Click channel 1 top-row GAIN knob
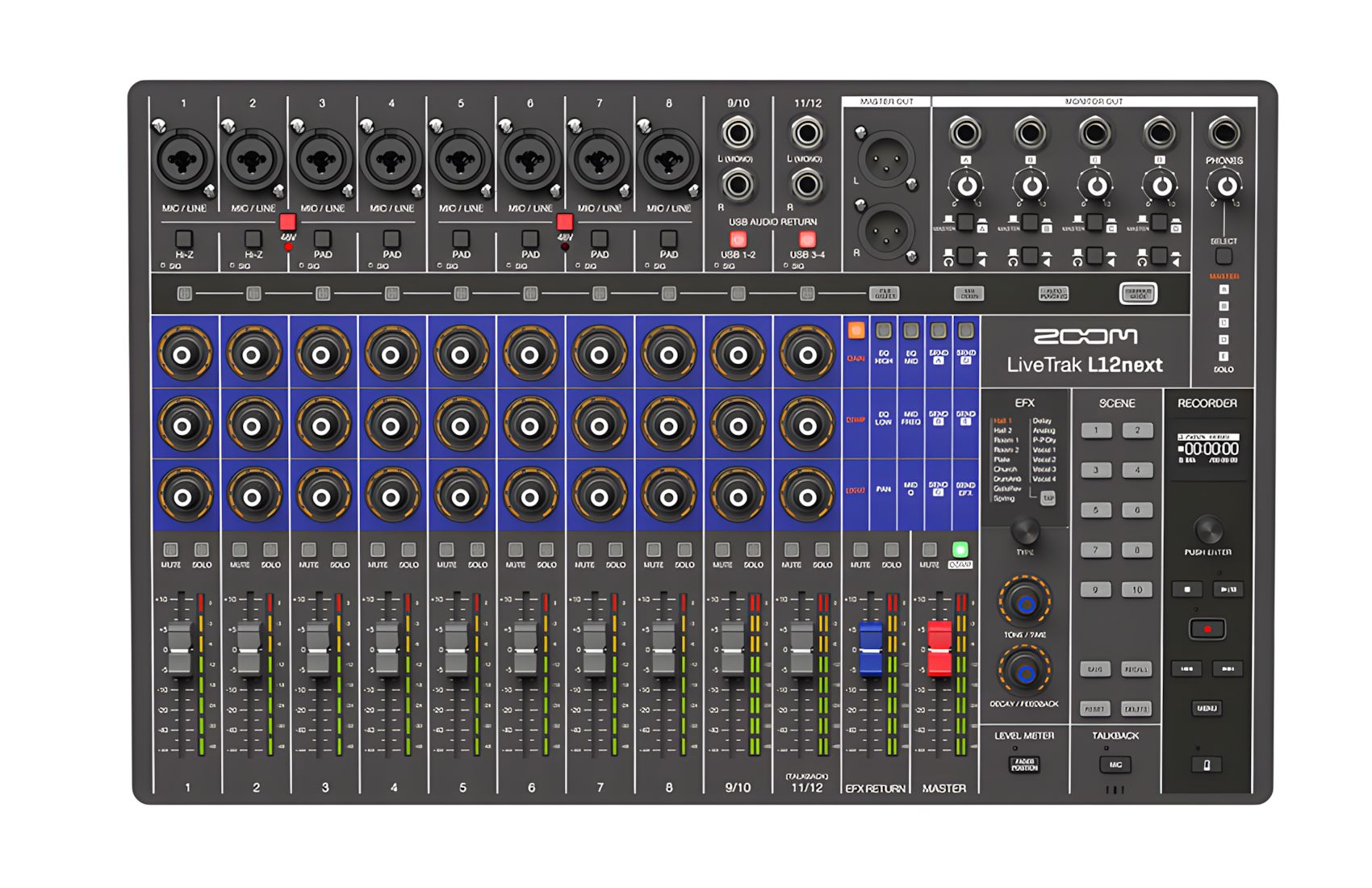 click(183, 354)
